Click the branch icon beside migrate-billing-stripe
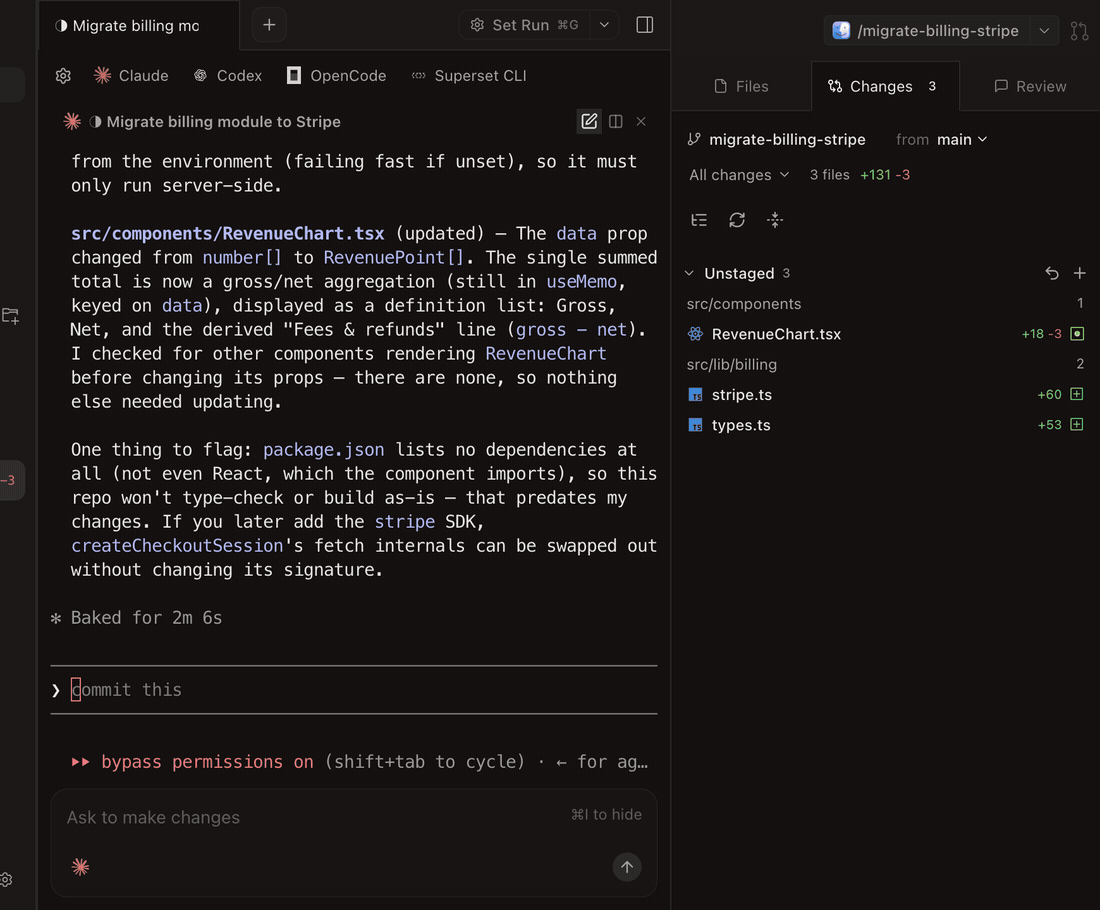 pyautogui.click(x=694, y=140)
